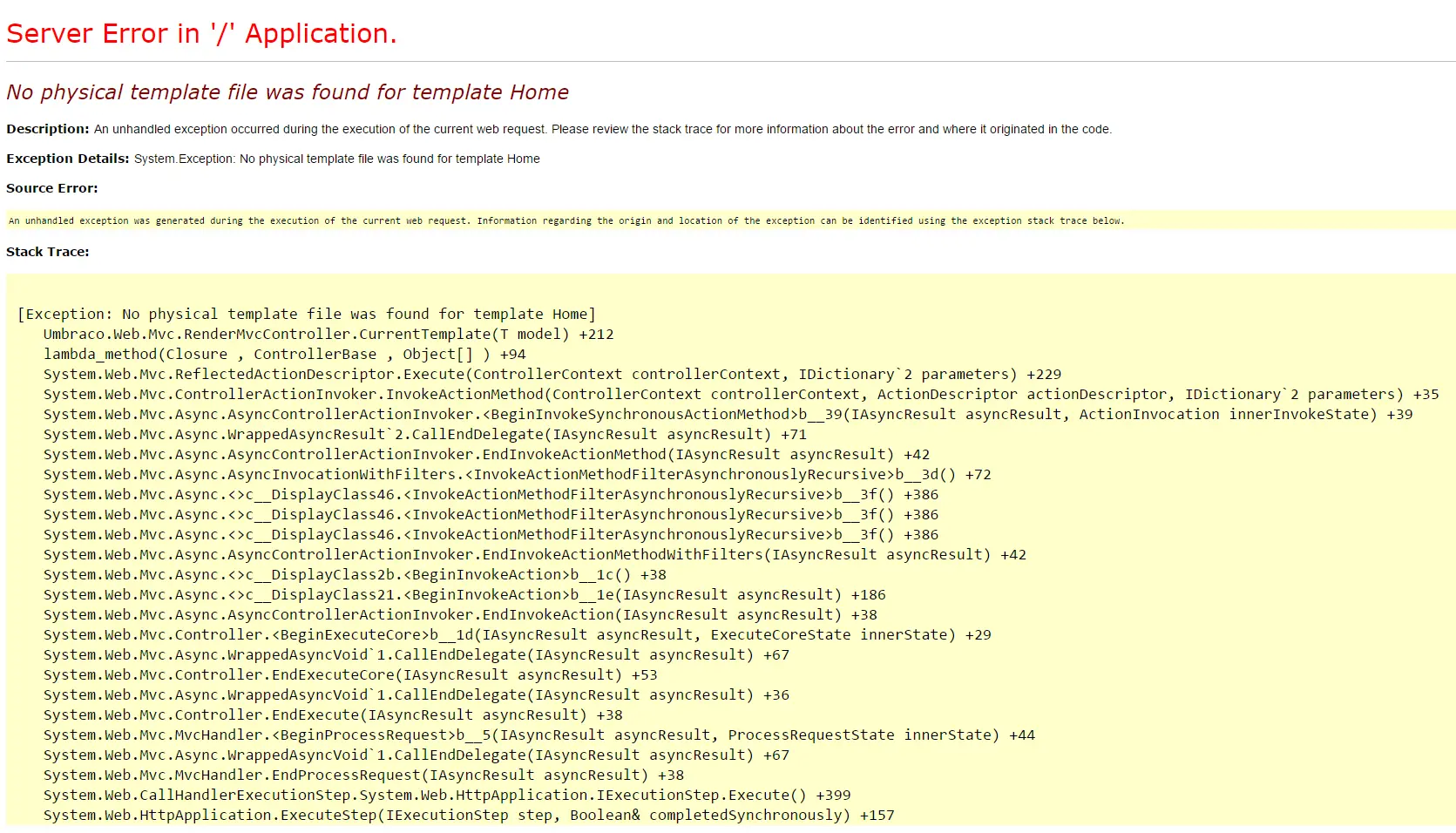Click the CallHandlerExecutionStep Execute() +399 line
Image resolution: width=1456 pixels, height=833 pixels.
click(447, 796)
